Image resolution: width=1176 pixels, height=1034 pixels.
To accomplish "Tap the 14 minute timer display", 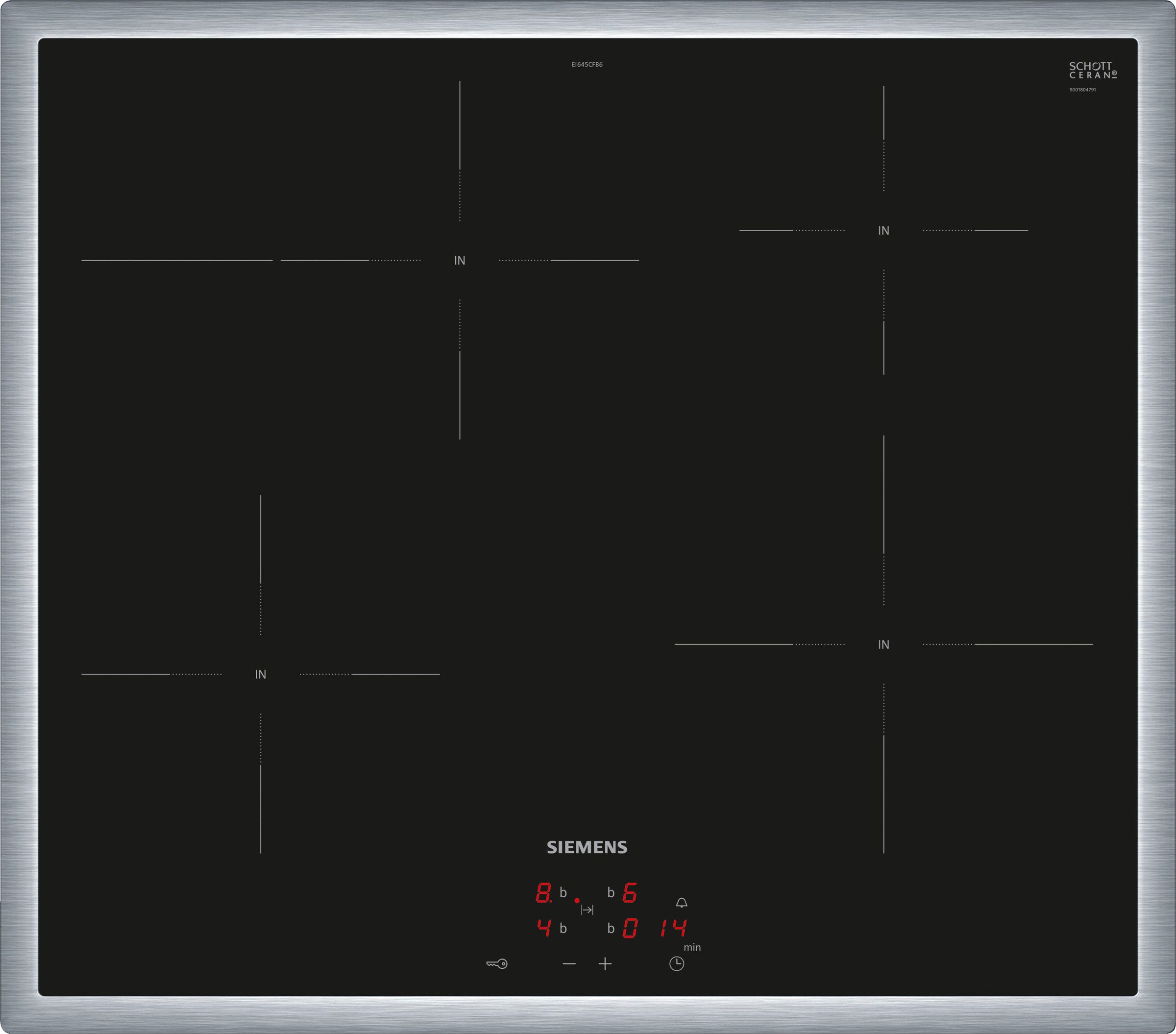I will (673, 928).
